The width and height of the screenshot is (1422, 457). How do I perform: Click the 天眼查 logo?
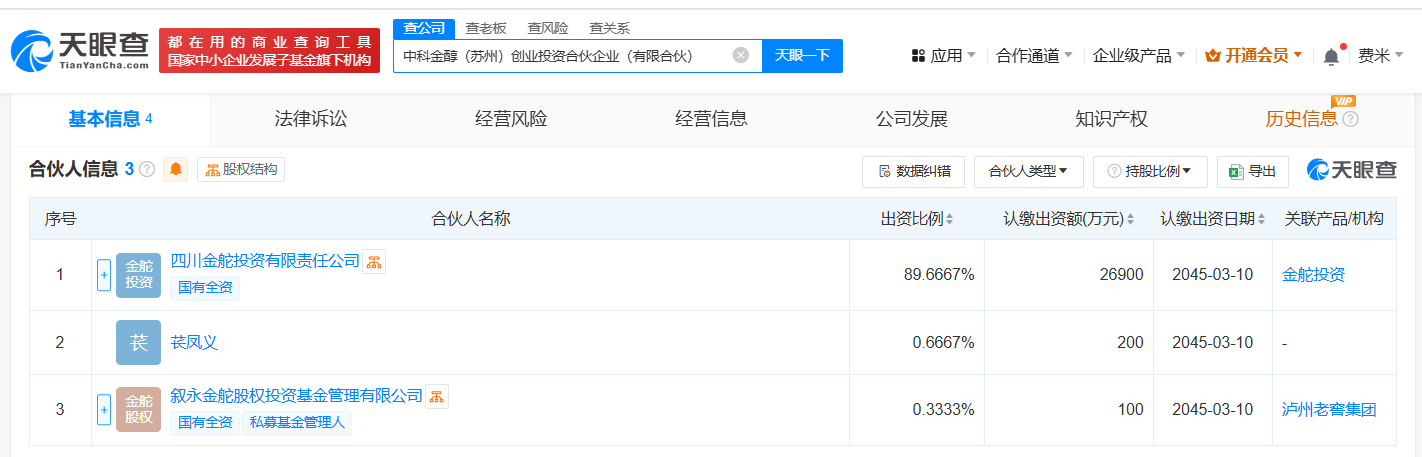(80, 50)
